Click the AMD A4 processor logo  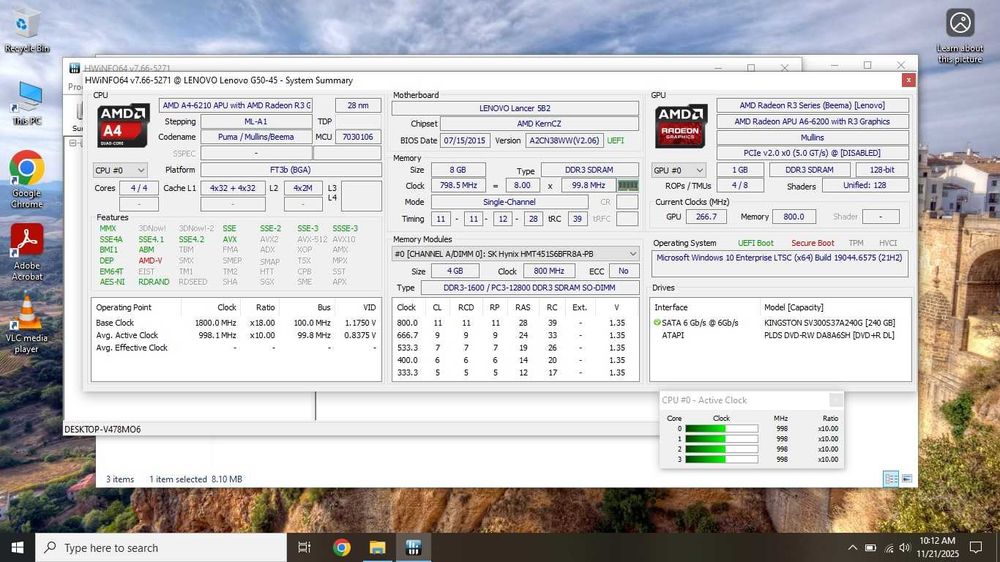tap(122, 126)
